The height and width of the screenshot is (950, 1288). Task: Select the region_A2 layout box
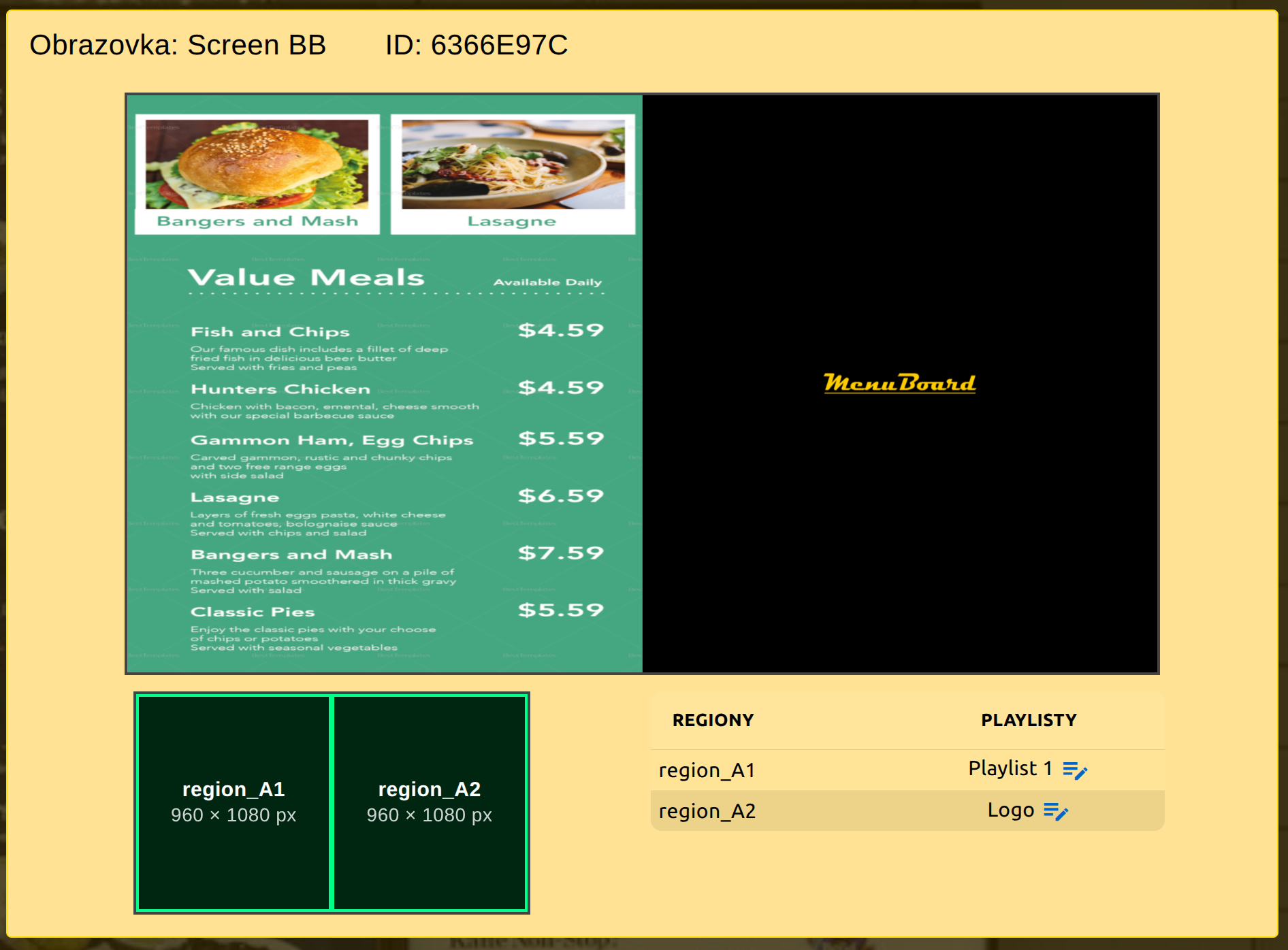[x=430, y=802]
